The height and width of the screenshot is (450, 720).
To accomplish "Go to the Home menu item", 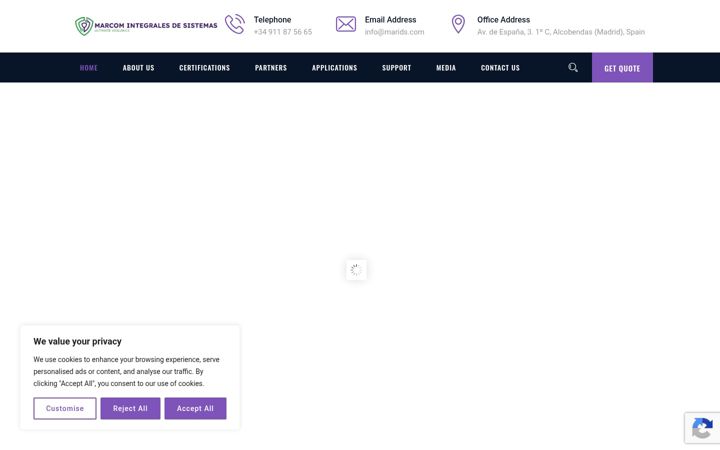I will pyautogui.click(x=89, y=68).
